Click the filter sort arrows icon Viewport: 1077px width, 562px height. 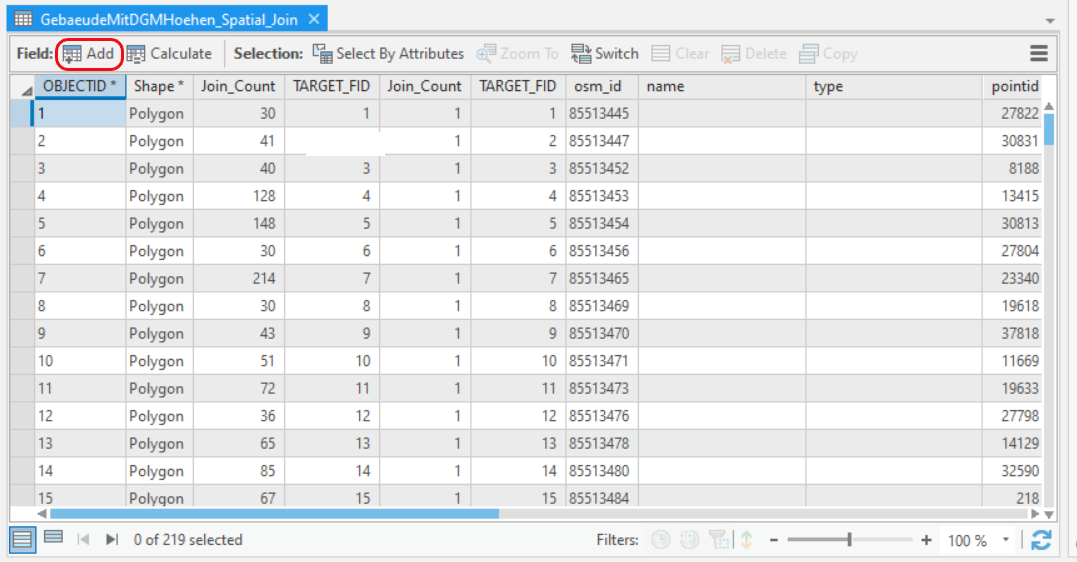[747, 540]
